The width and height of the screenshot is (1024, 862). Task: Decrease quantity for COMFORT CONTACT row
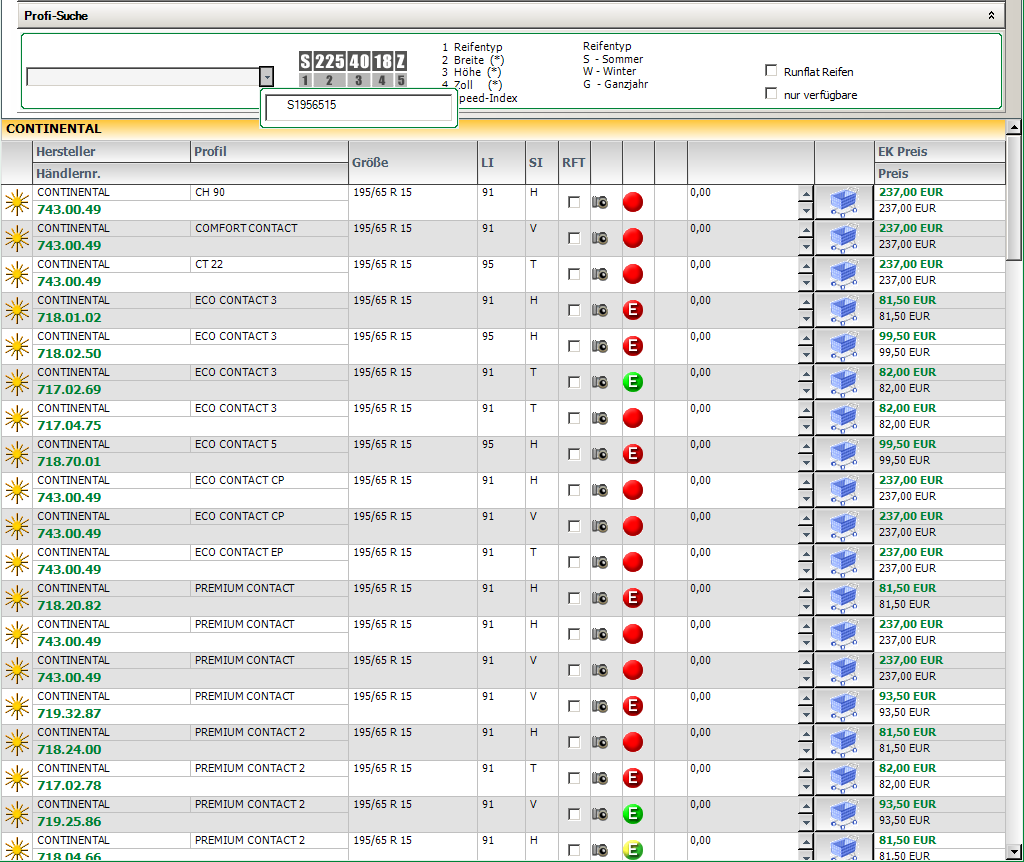(806, 247)
